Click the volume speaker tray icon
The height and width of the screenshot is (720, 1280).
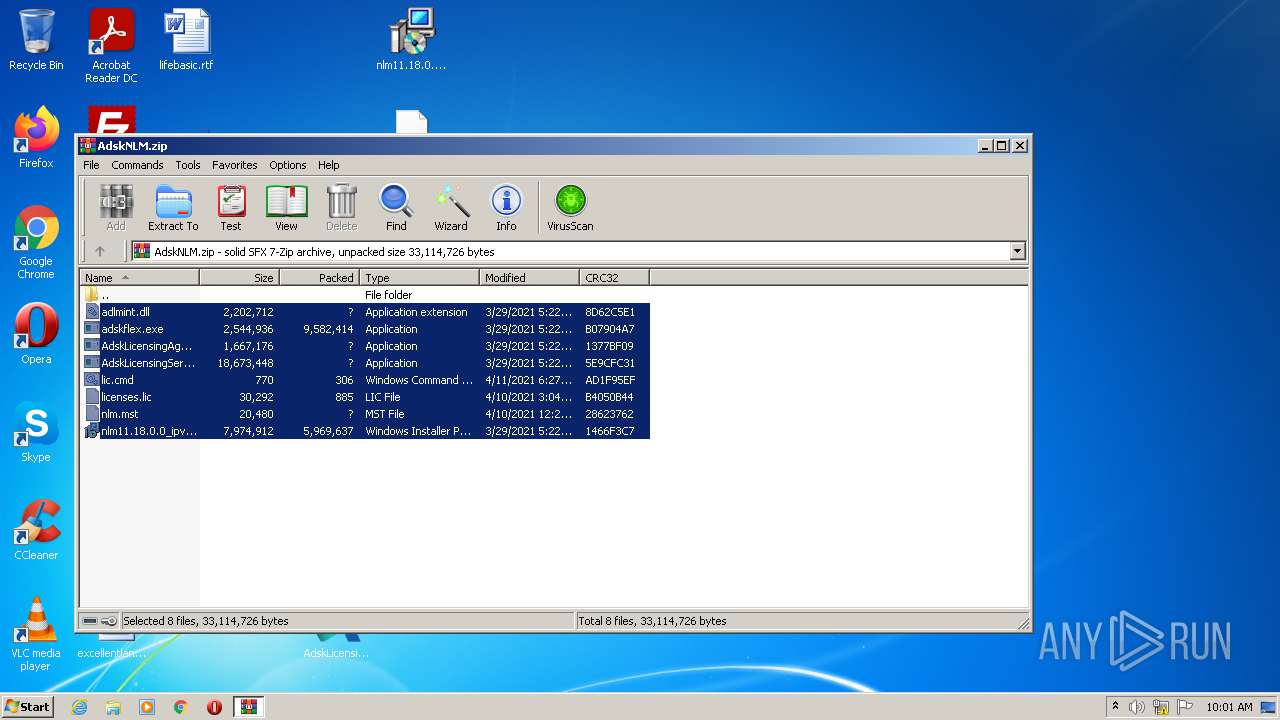pyautogui.click(x=1137, y=707)
